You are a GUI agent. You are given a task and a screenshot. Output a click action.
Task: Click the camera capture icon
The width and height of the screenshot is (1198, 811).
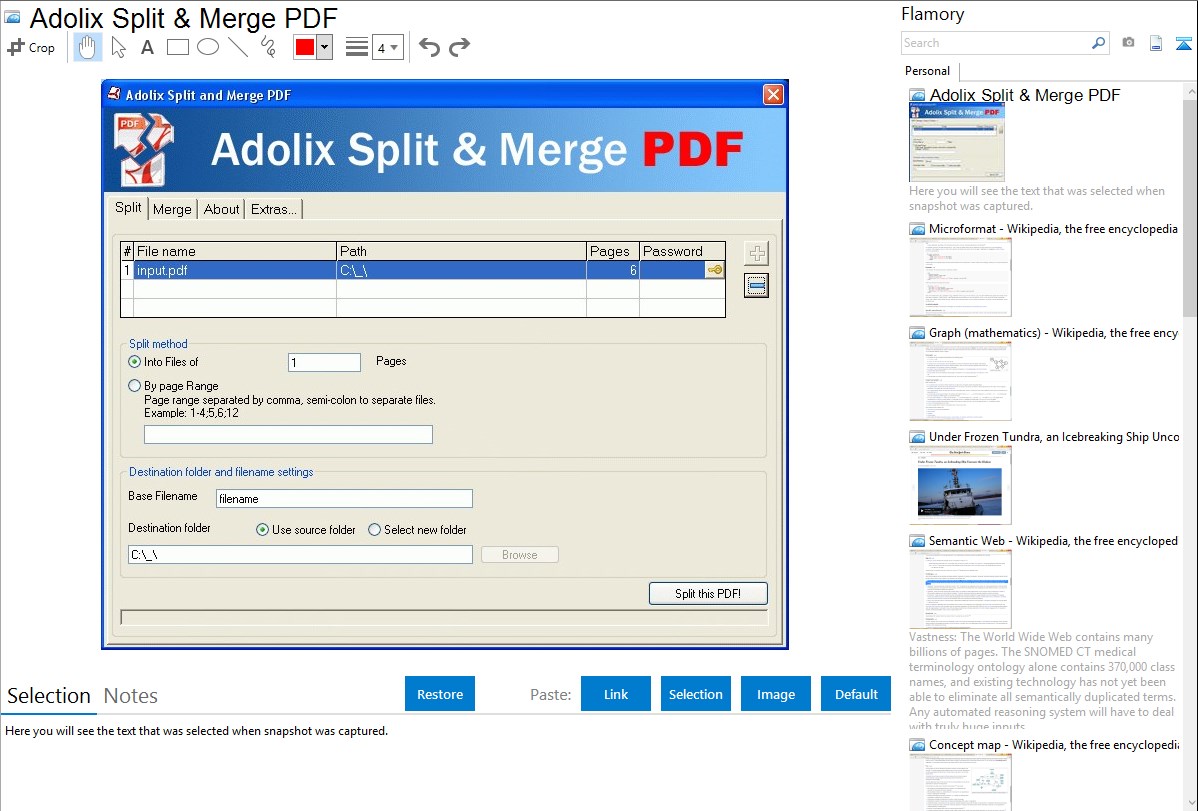tap(1128, 43)
